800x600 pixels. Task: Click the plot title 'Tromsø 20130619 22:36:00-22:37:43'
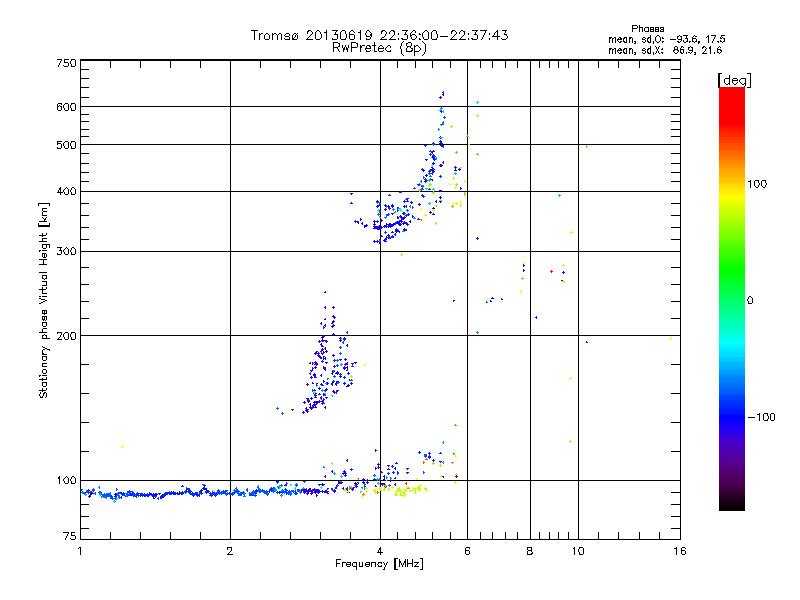point(379,35)
